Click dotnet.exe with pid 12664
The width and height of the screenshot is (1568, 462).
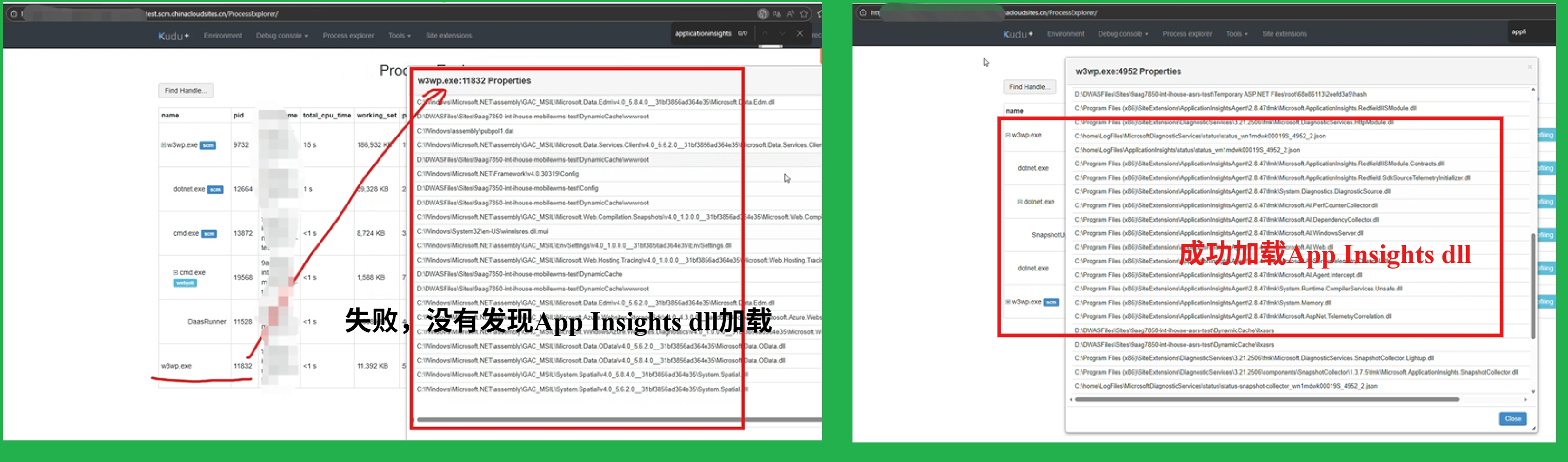click(189, 189)
